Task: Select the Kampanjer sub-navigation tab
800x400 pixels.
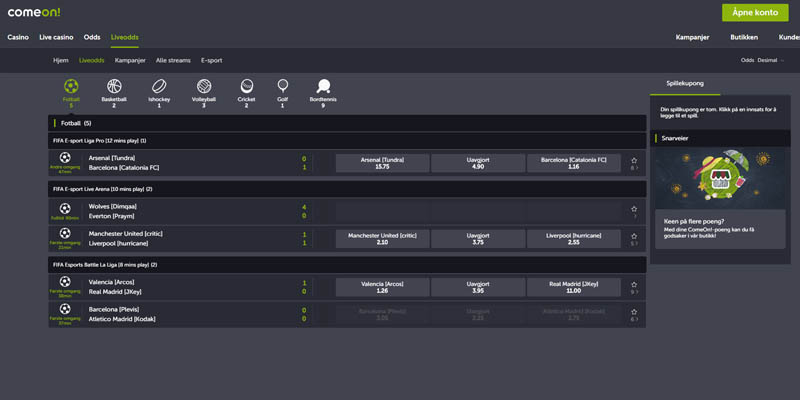Action: [x=130, y=60]
